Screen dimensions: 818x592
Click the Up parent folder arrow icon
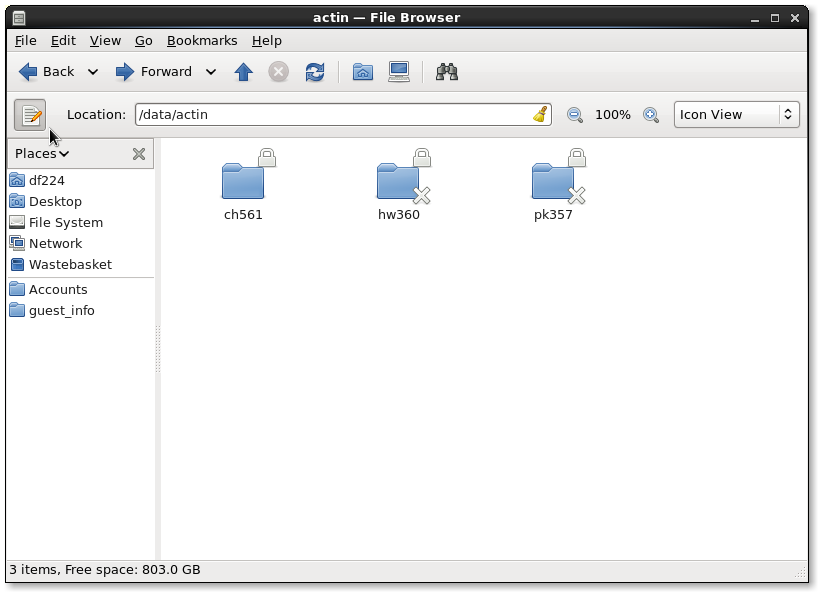tap(243, 72)
